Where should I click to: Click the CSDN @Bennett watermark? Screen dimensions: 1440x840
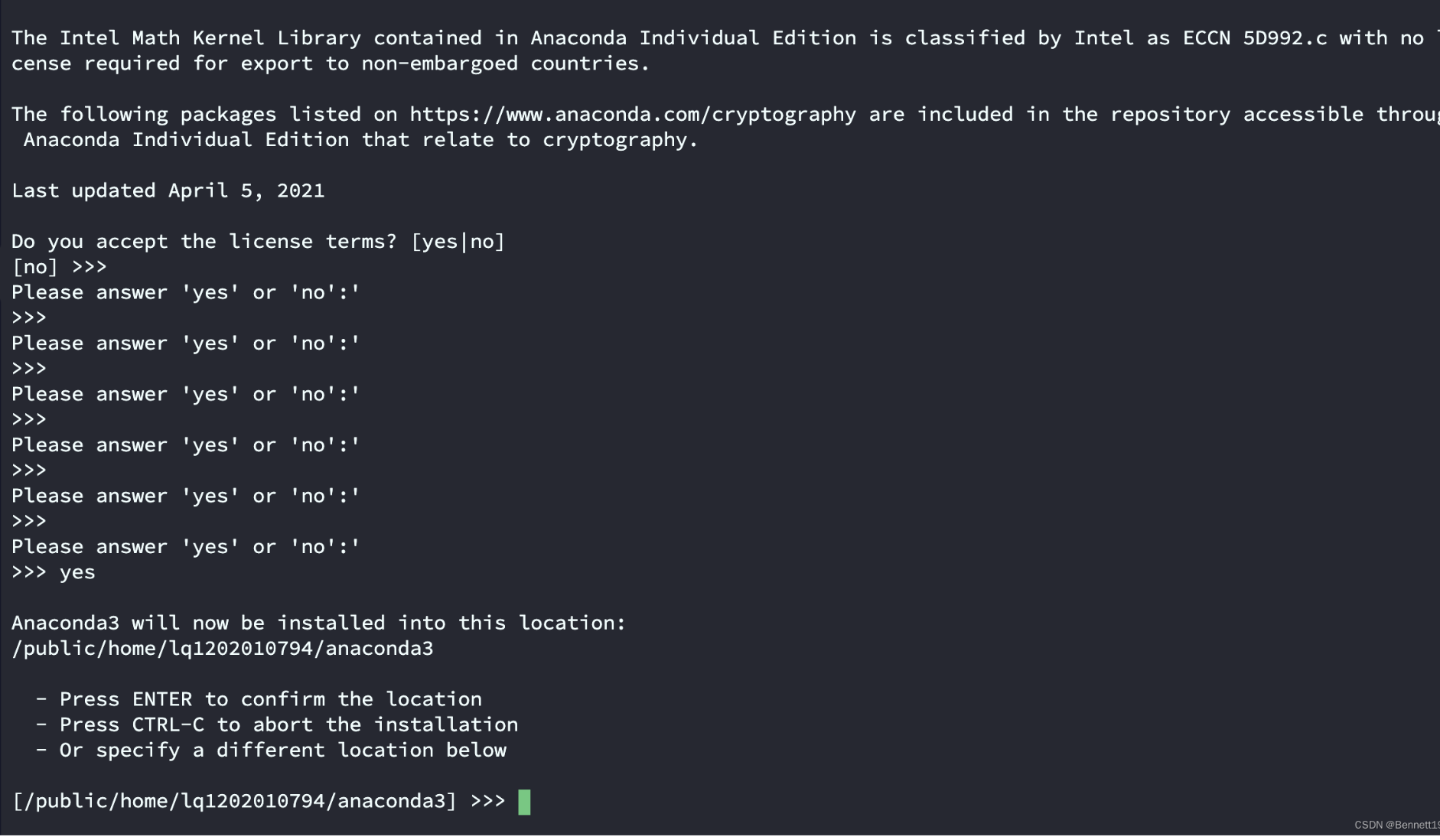click(1396, 825)
